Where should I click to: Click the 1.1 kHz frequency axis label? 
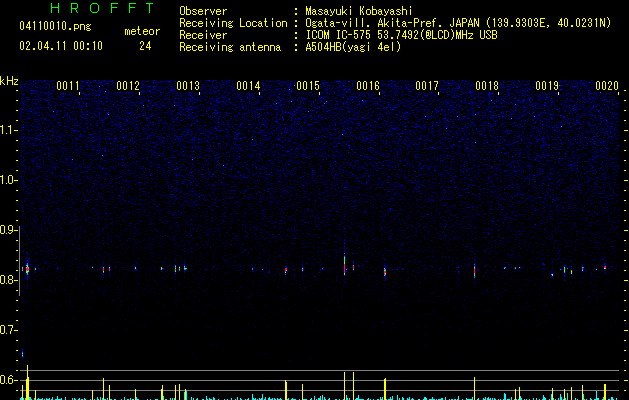click(8, 130)
